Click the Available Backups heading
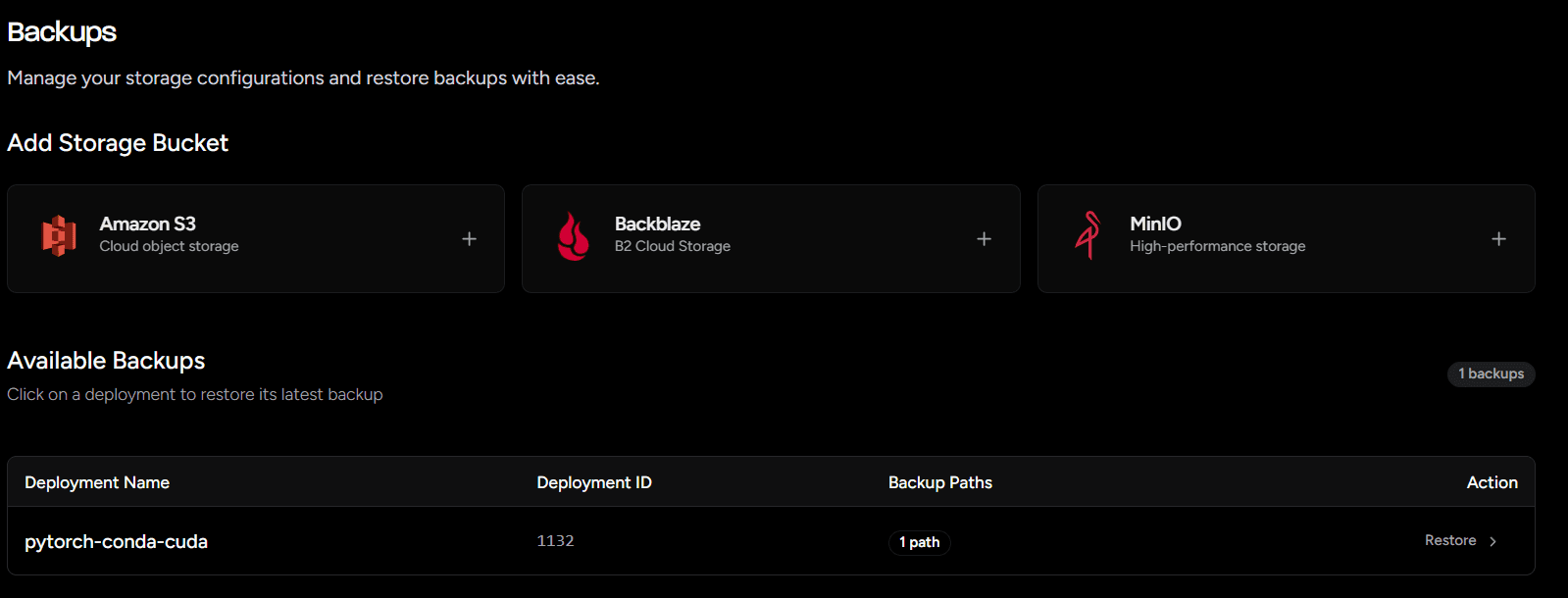Viewport: 1568px width, 598px height. [x=106, y=361]
